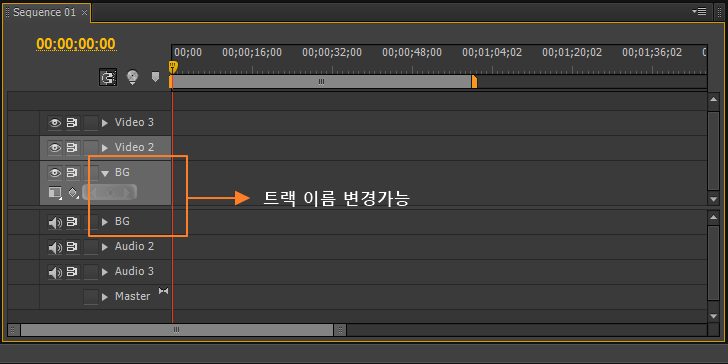Toggle sync lock on Audio 2
The image size is (728, 364).
pos(72,247)
